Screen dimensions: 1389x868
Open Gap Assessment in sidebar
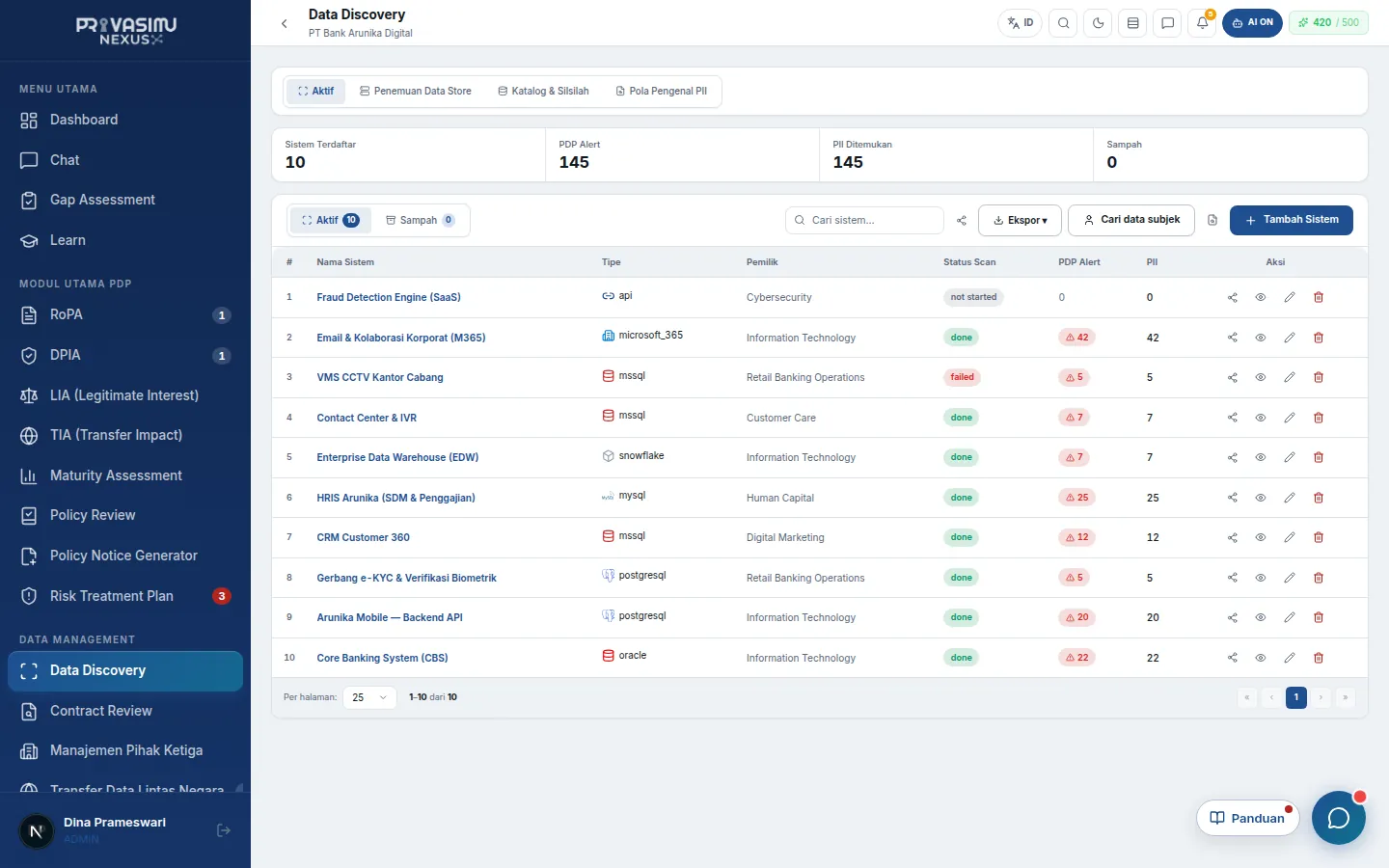click(125, 200)
